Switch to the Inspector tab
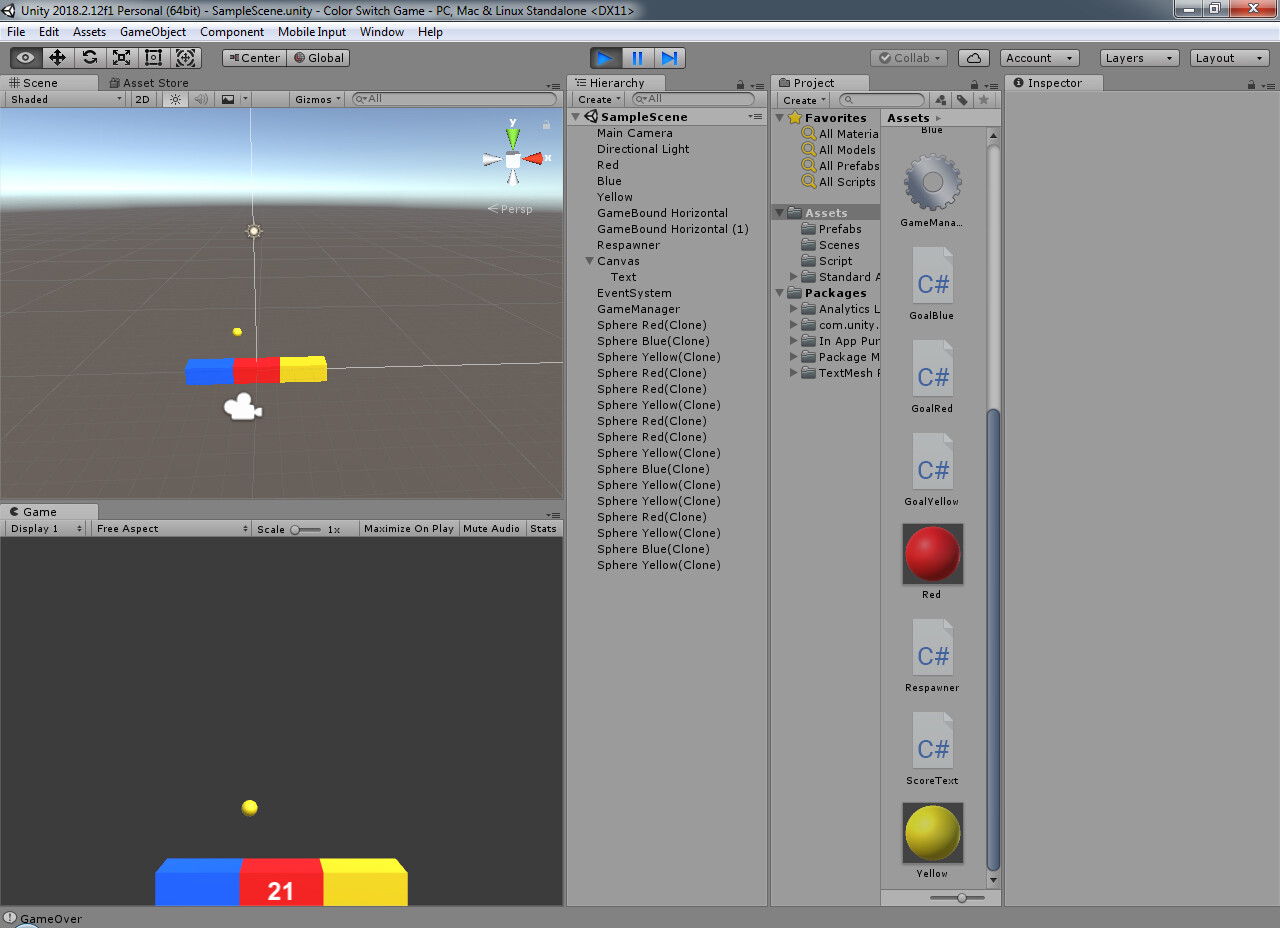This screenshot has width=1280, height=928. click(1054, 83)
